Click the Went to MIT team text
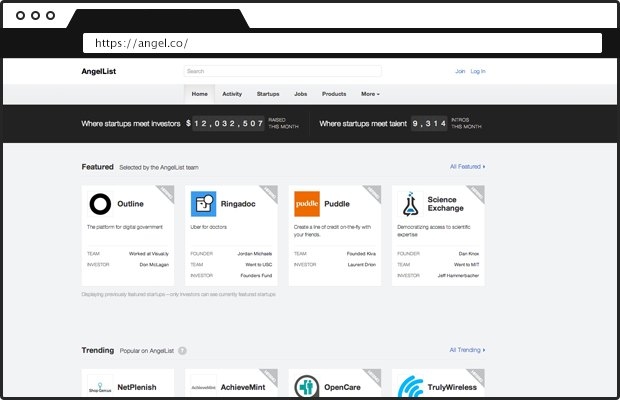Viewport: 620px width, 400px height. click(x=467, y=265)
